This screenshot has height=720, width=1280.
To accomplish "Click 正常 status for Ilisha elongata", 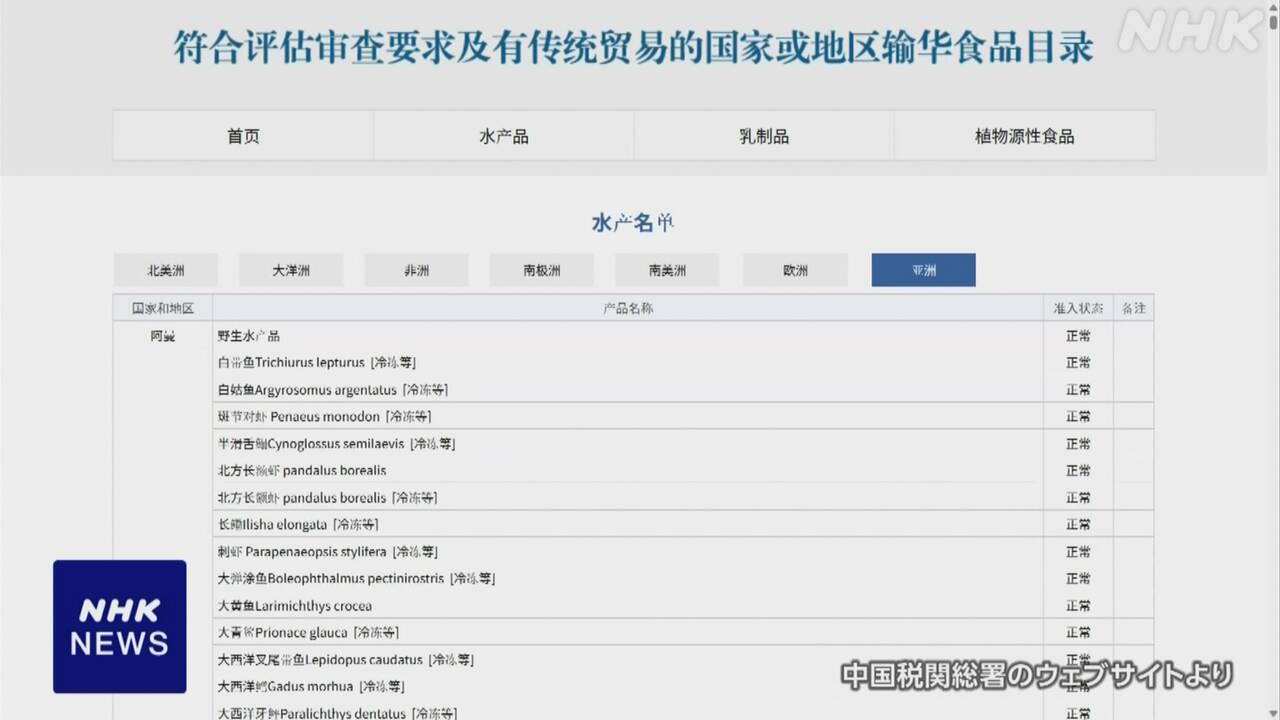I will (x=1078, y=524).
